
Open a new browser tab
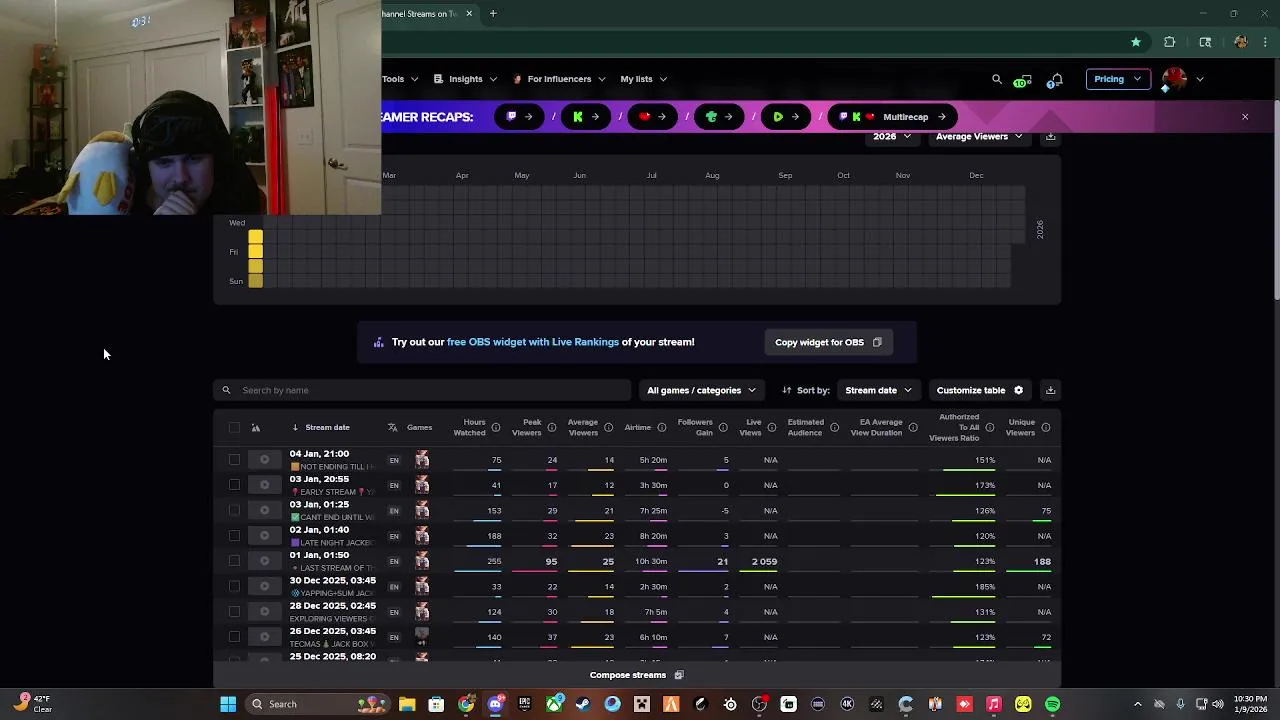pos(493,14)
